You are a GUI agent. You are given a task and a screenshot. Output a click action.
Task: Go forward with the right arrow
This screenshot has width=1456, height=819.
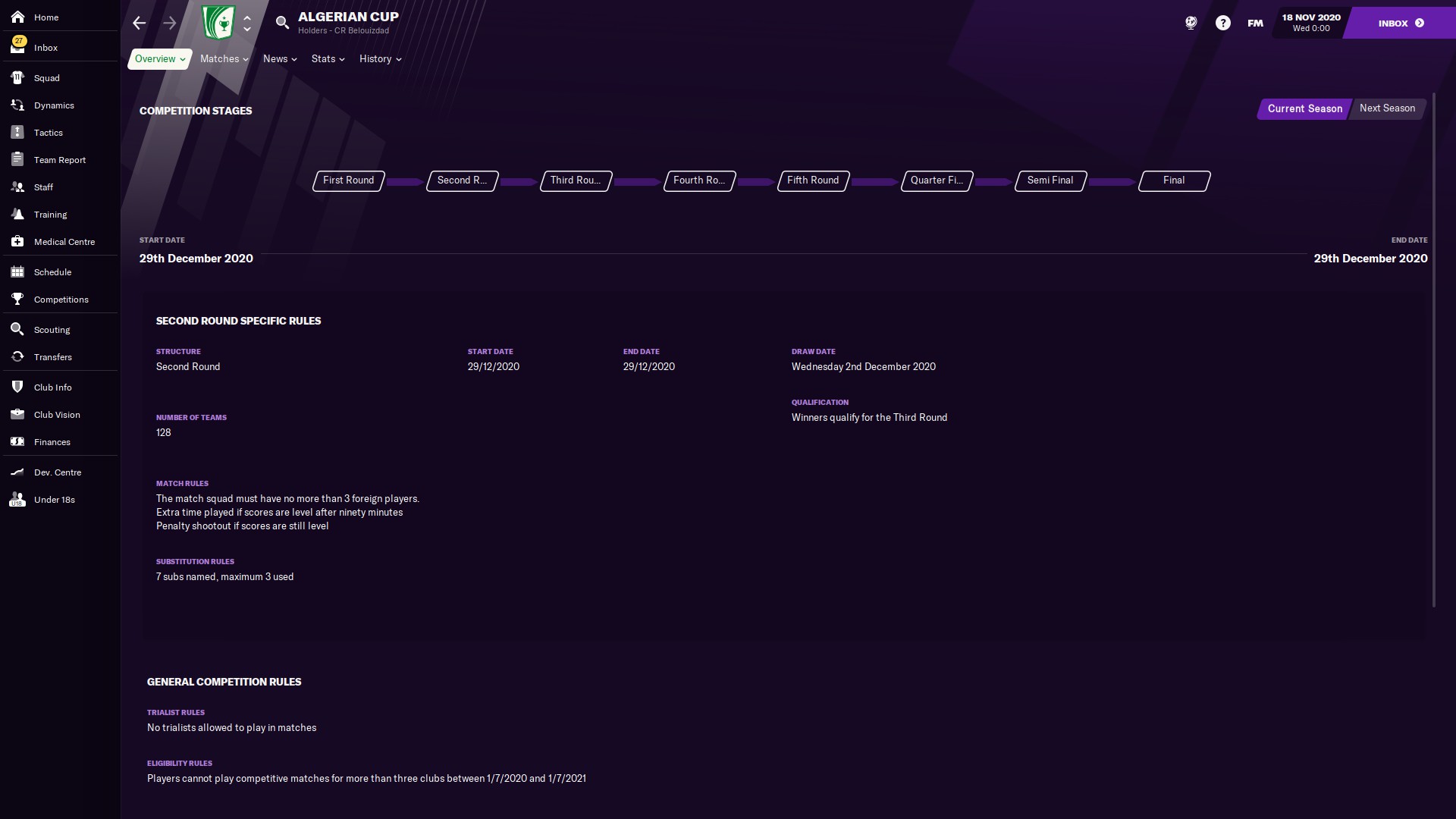(170, 23)
